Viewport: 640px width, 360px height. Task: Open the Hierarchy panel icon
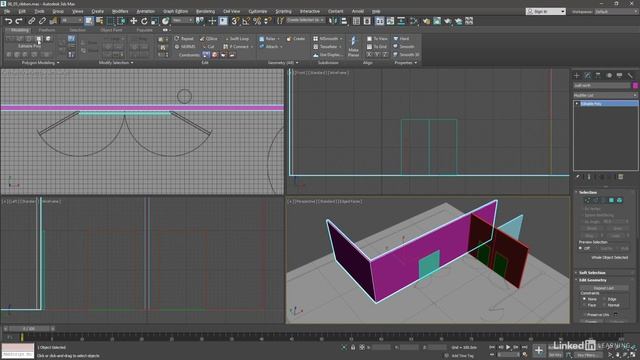coord(598,76)
